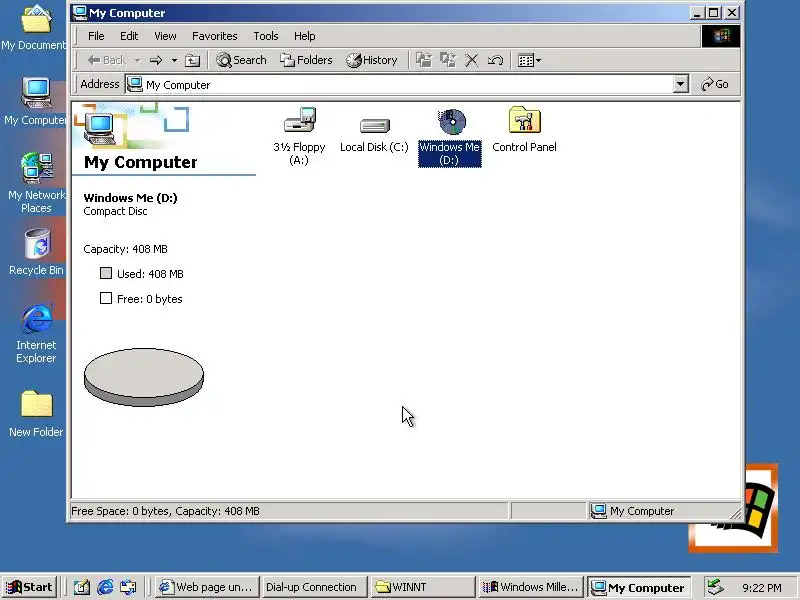Open the Views dropdown button
Screen dimensions: 800x600
[530, 60]
